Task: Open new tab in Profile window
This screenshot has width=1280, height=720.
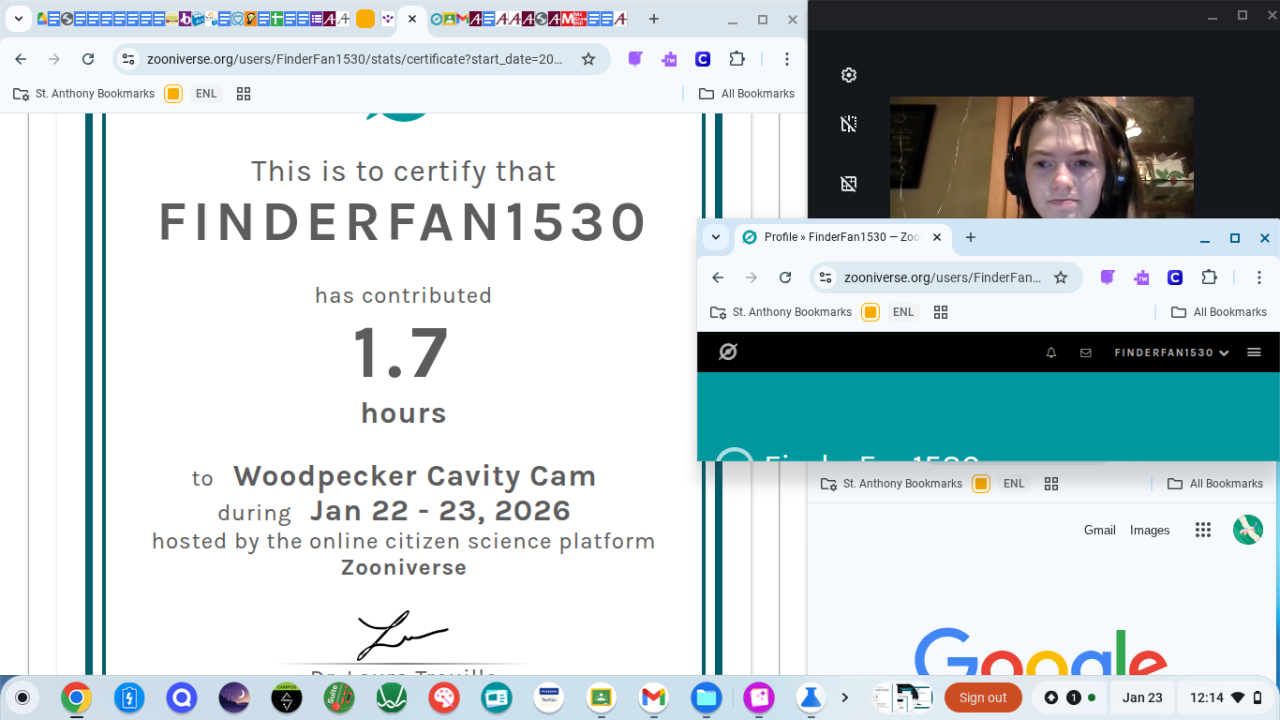Action: pos(970,238)
